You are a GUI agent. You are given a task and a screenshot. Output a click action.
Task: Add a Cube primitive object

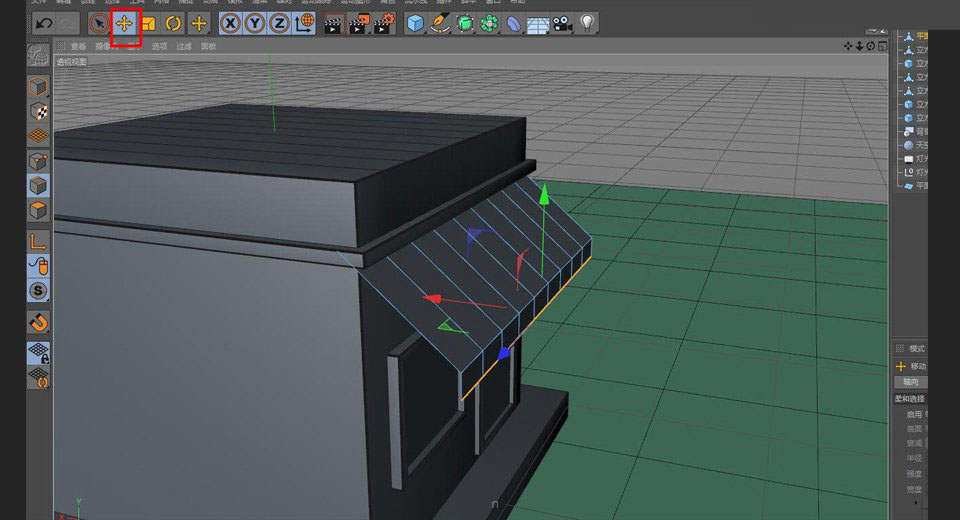[x=415, y=23]
